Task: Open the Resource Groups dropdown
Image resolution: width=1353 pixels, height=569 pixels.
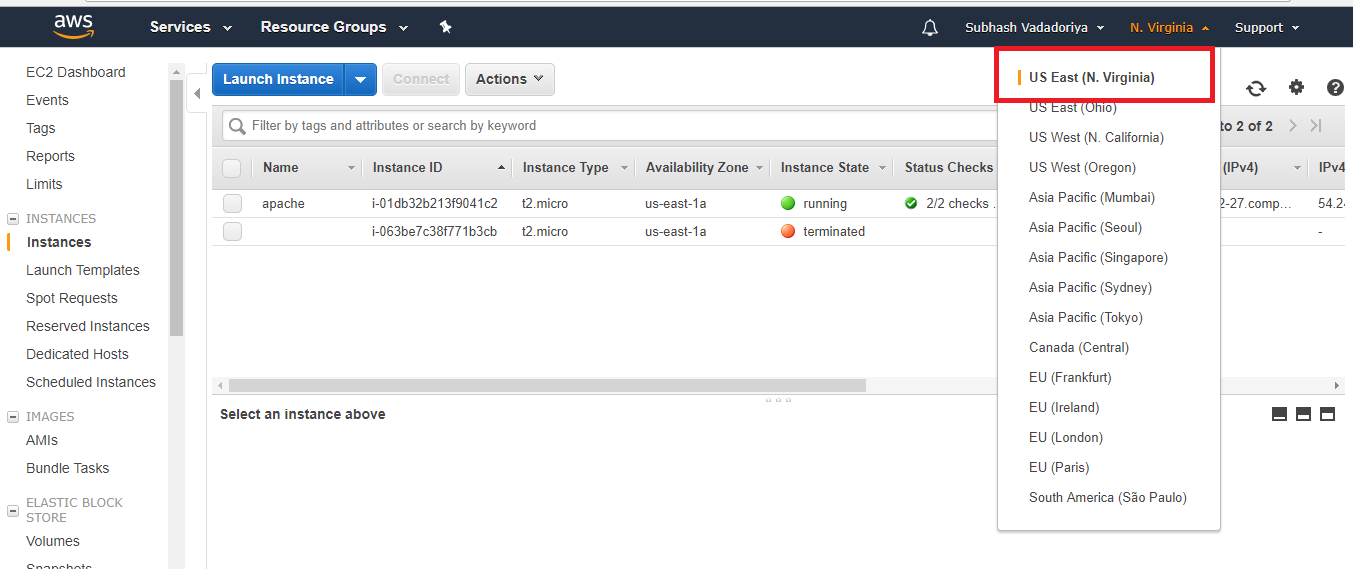Action: click(x=334, y=27)
